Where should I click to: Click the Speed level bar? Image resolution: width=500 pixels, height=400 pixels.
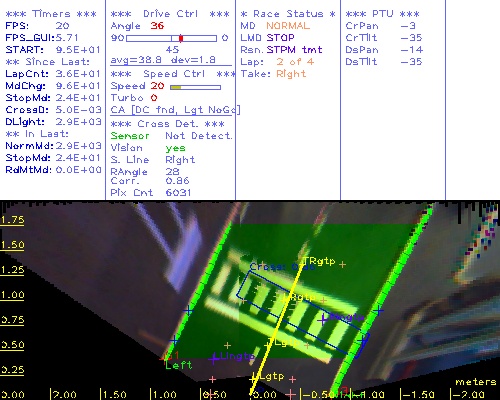[x=195, y=87]
